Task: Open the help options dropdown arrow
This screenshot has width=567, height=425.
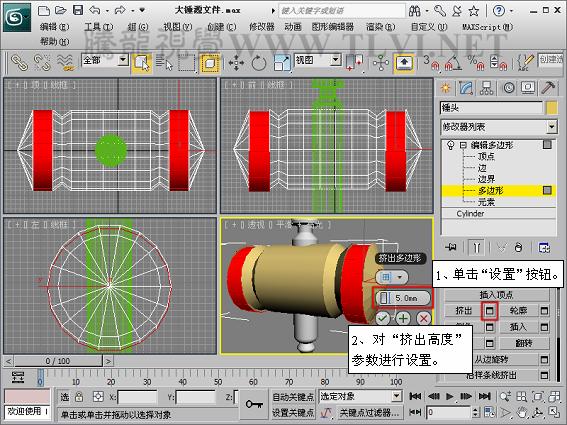Action: pyautogui.click(x=511, y=11)
